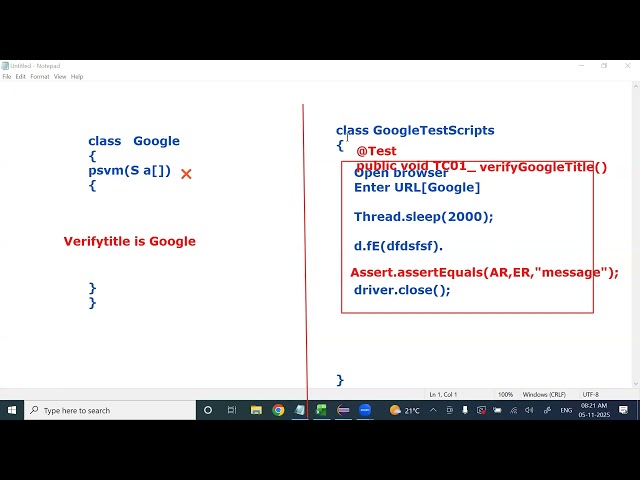Open Task View on the taskbar
The image size is (640, 480).
232,410
